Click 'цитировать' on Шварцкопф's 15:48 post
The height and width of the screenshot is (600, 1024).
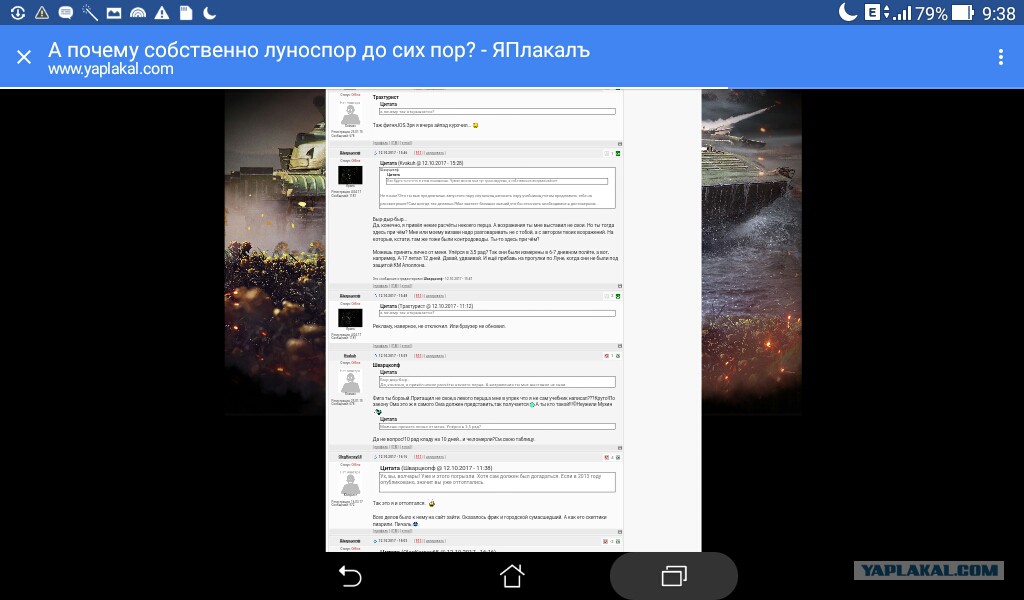(x=435, y=296)
